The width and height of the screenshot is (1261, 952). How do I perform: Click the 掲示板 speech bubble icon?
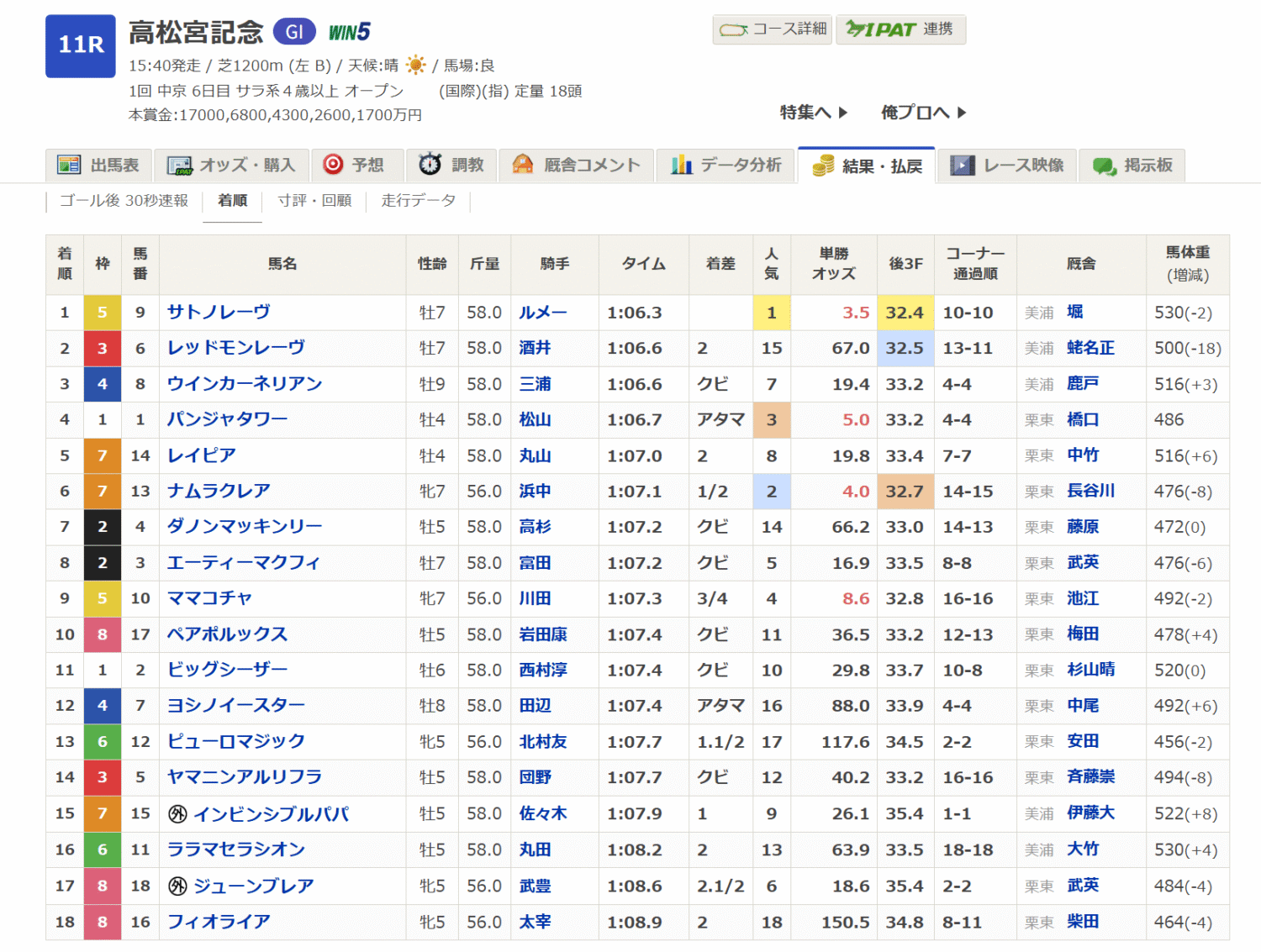1104,166
